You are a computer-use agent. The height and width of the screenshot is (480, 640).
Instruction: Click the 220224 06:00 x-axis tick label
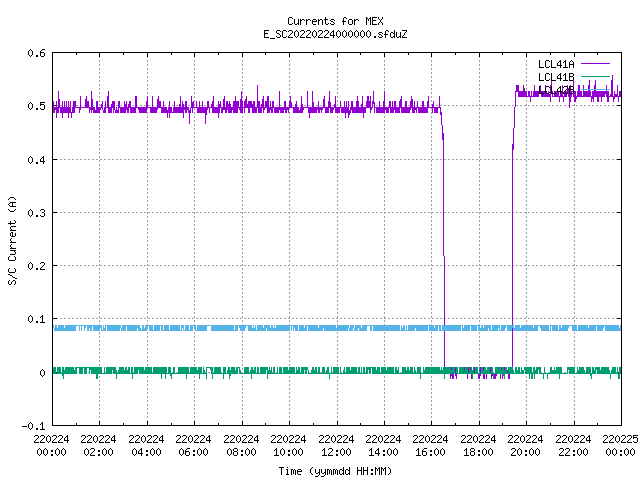[193, 445]
